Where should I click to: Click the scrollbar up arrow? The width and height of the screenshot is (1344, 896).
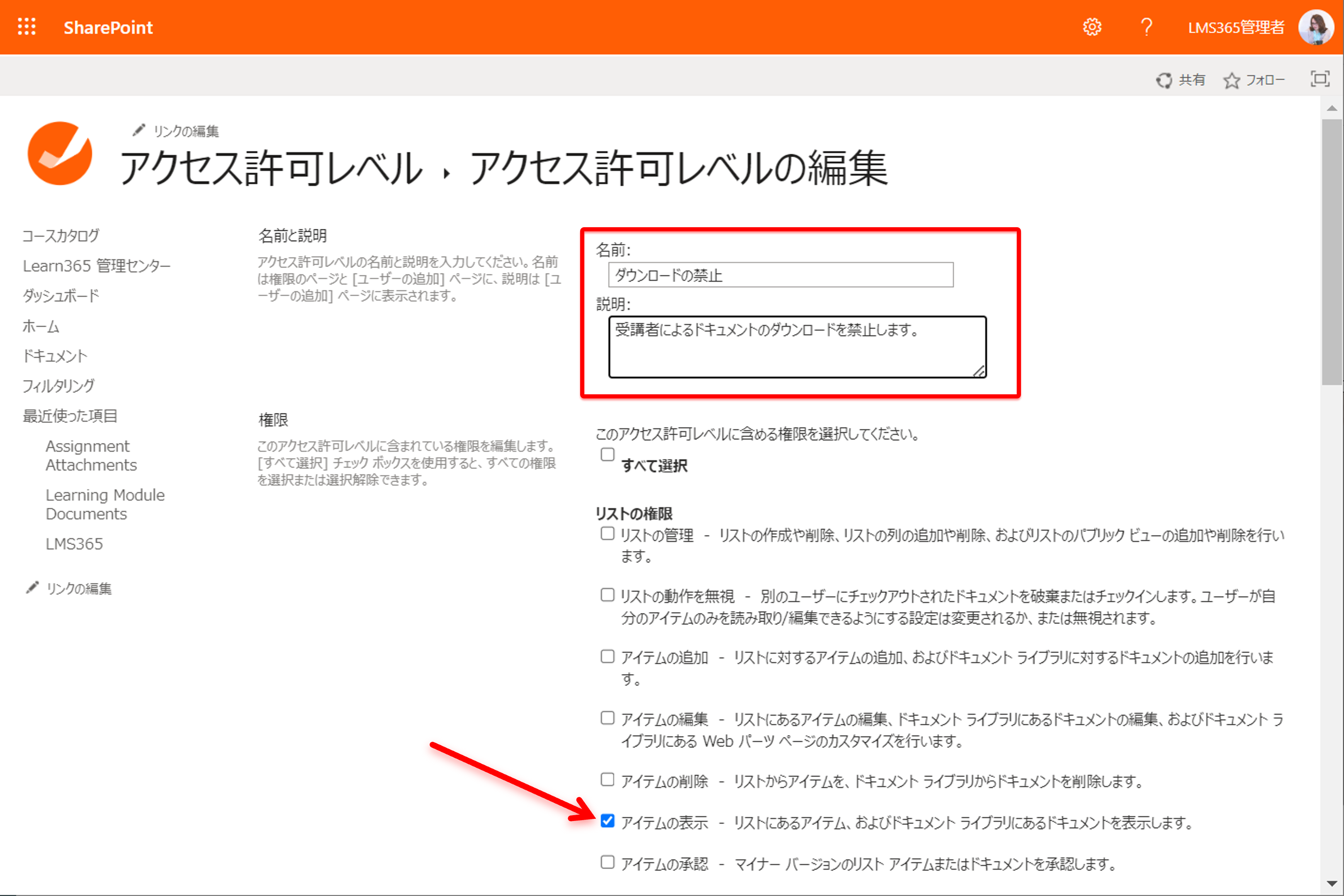[x=1332, y=108]
